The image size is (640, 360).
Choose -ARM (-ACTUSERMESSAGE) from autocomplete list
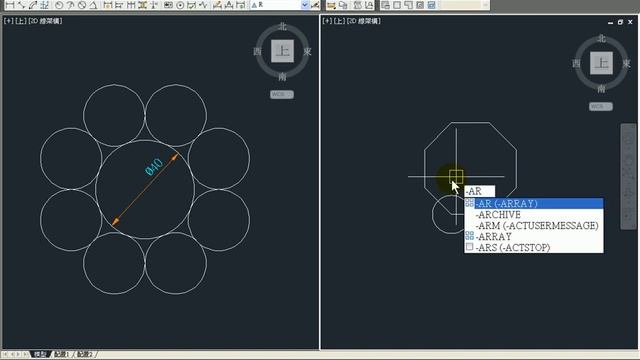[534, 225]
